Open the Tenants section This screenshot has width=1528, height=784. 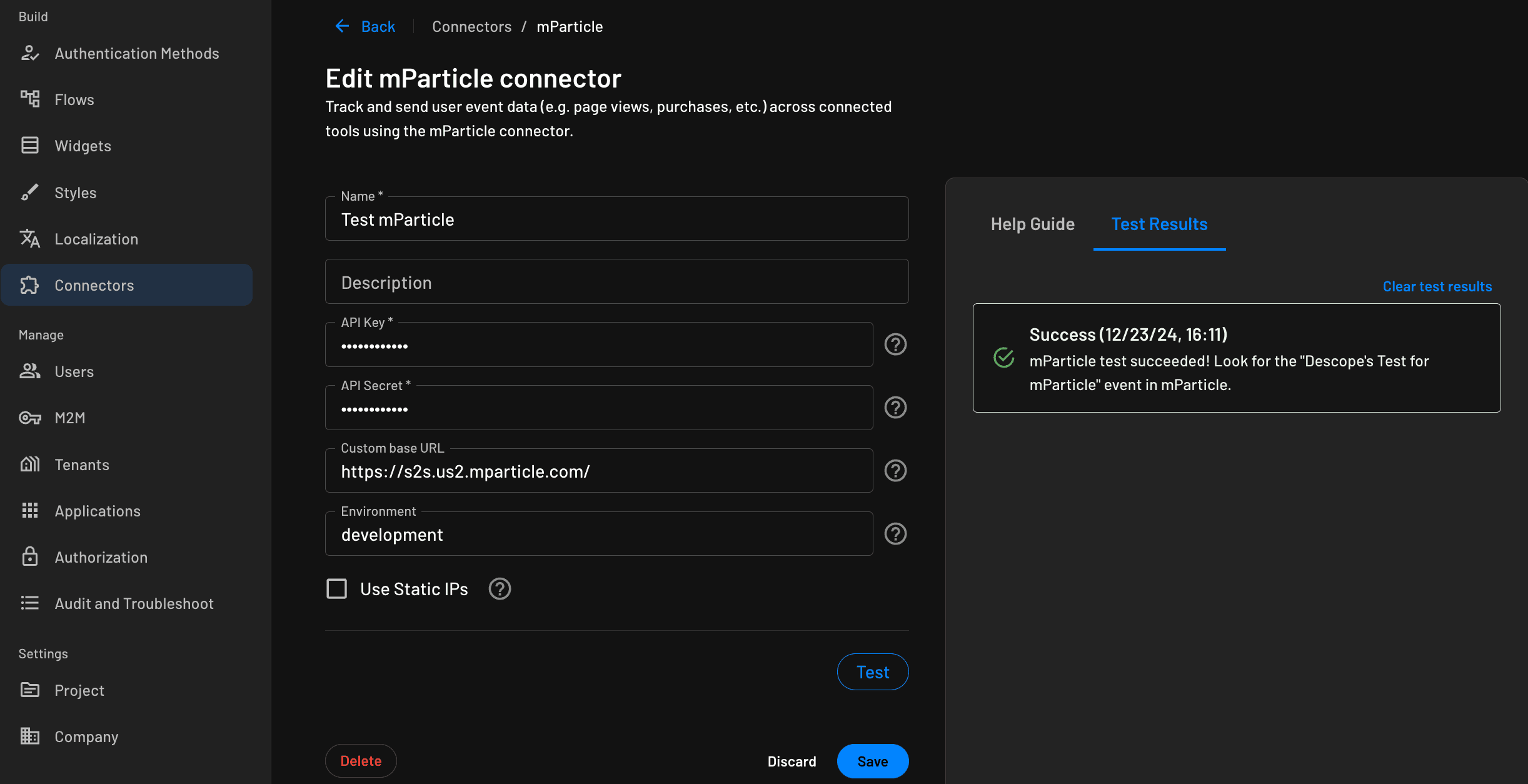(x=81, y=464)
